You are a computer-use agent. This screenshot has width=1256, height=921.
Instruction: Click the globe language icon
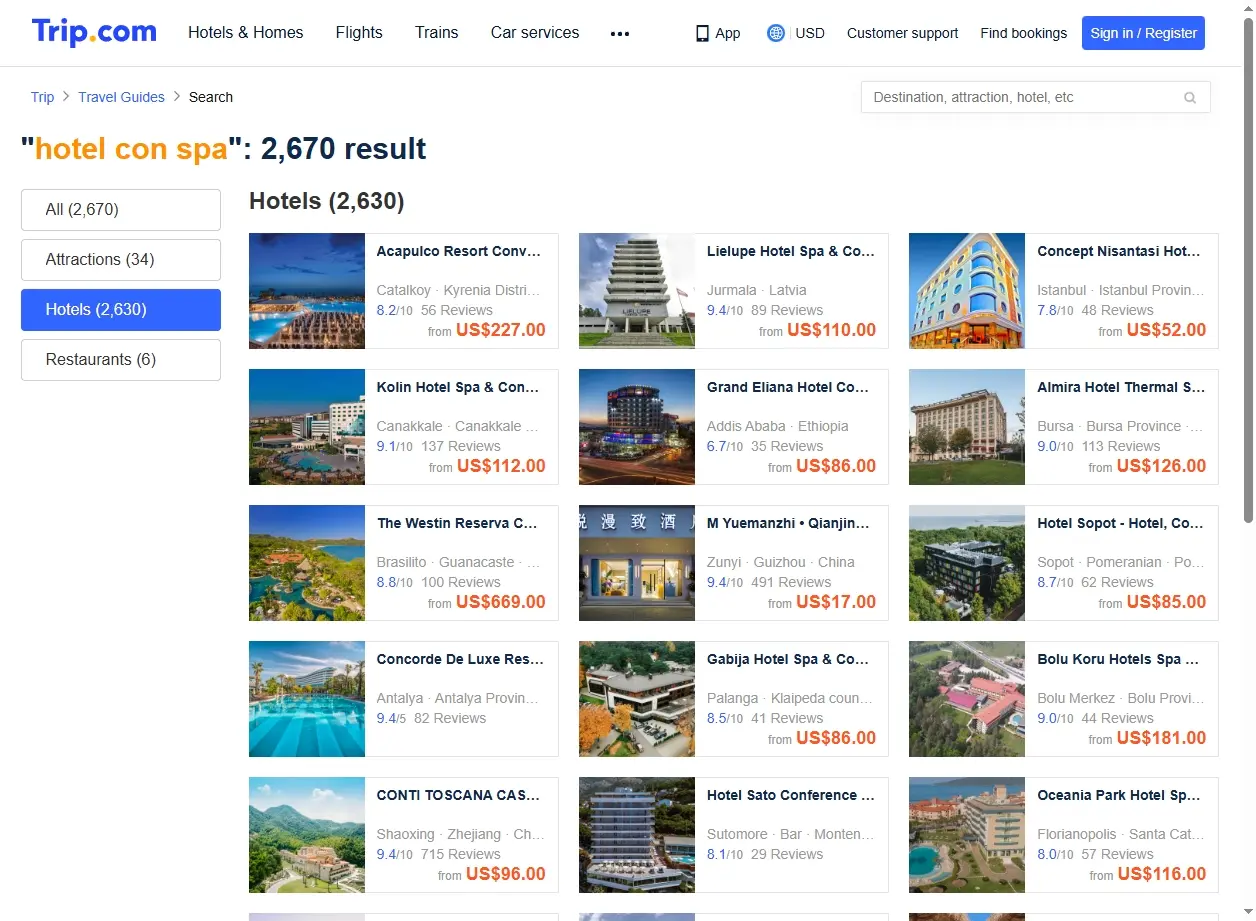pos(775,33)
